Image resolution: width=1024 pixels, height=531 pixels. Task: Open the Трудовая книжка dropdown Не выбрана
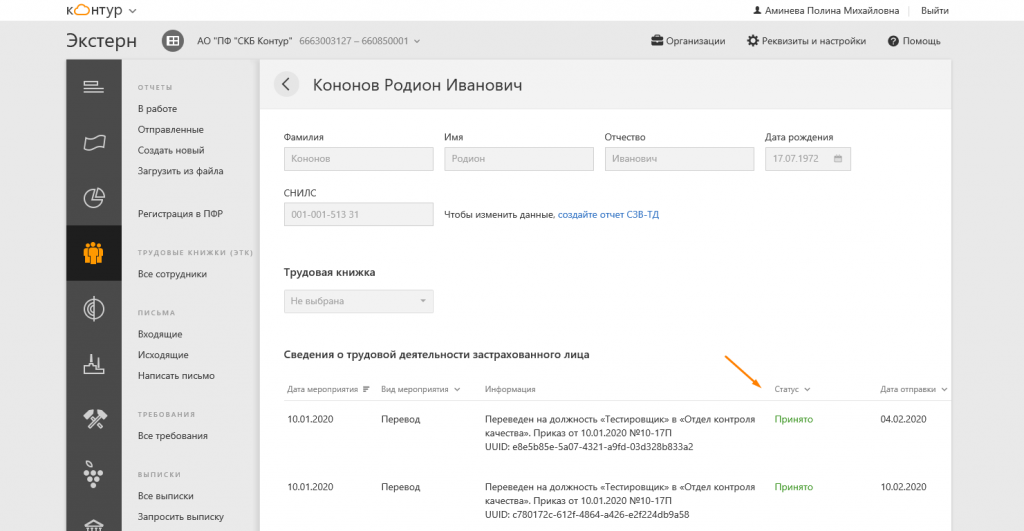tap(359, 301)
